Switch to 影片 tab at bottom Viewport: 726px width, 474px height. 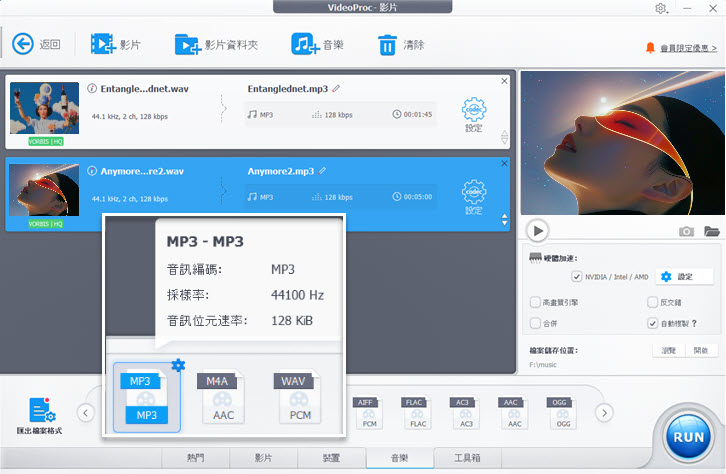(263, 458)
